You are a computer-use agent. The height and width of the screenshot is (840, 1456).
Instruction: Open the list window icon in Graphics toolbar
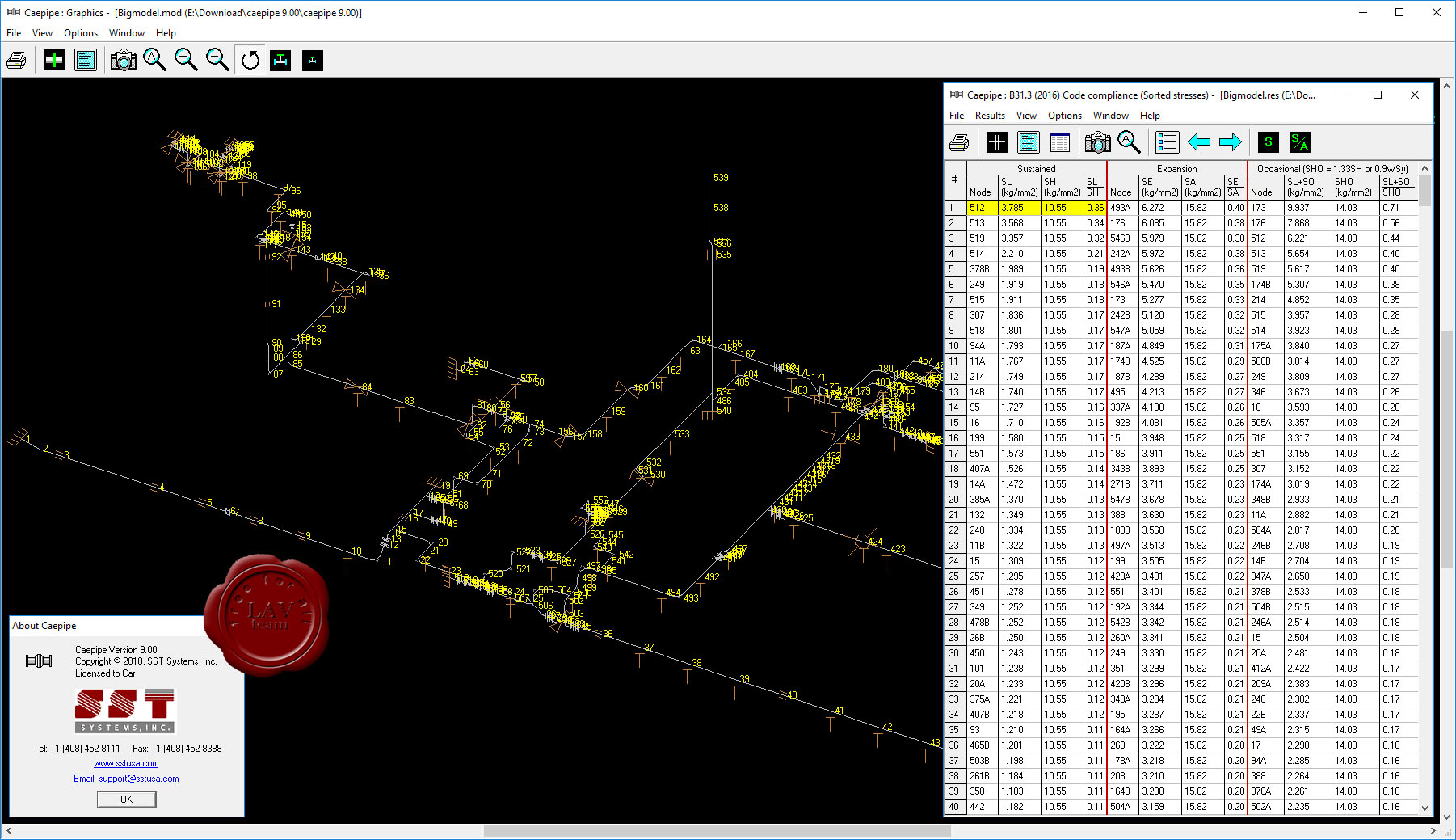[x=85, y=60]
